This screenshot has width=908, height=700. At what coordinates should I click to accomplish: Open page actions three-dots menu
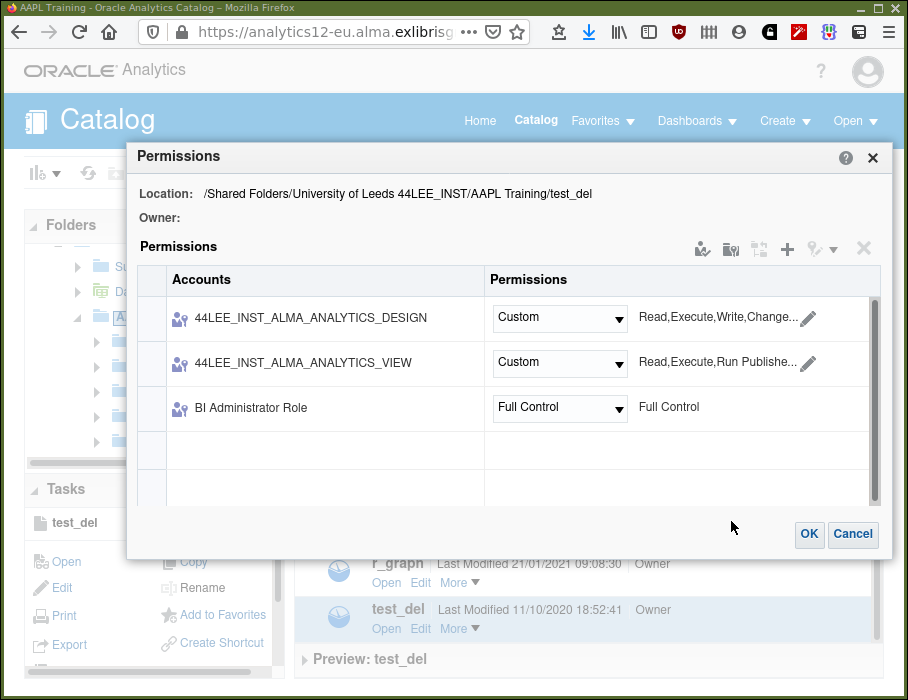coord(468,32)
